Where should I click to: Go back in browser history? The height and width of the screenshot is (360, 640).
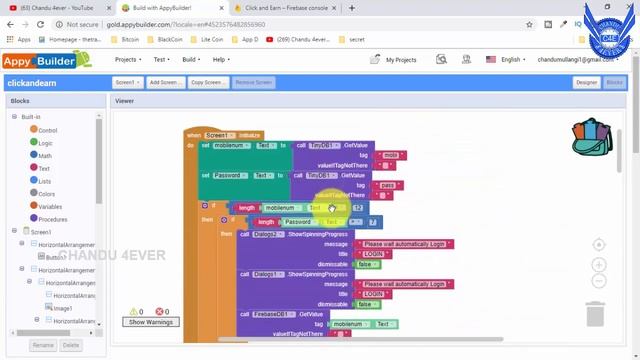pyautogui.click(x=10, y=24)
